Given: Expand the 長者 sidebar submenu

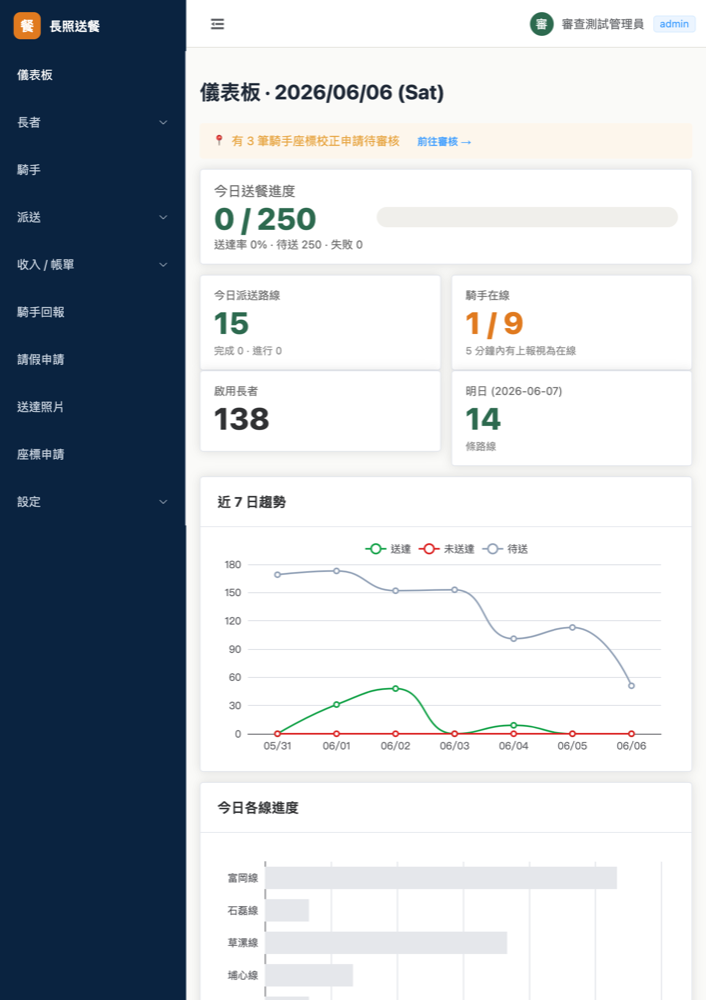Looking at the screenshot, I should [163, 122].
